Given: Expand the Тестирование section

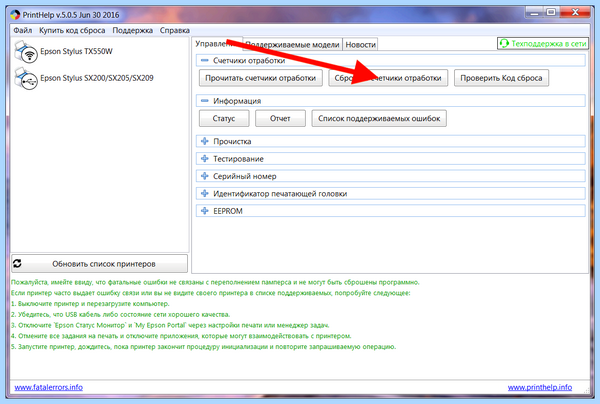Looking at the screenshot, I should click(x=205, y=158).
